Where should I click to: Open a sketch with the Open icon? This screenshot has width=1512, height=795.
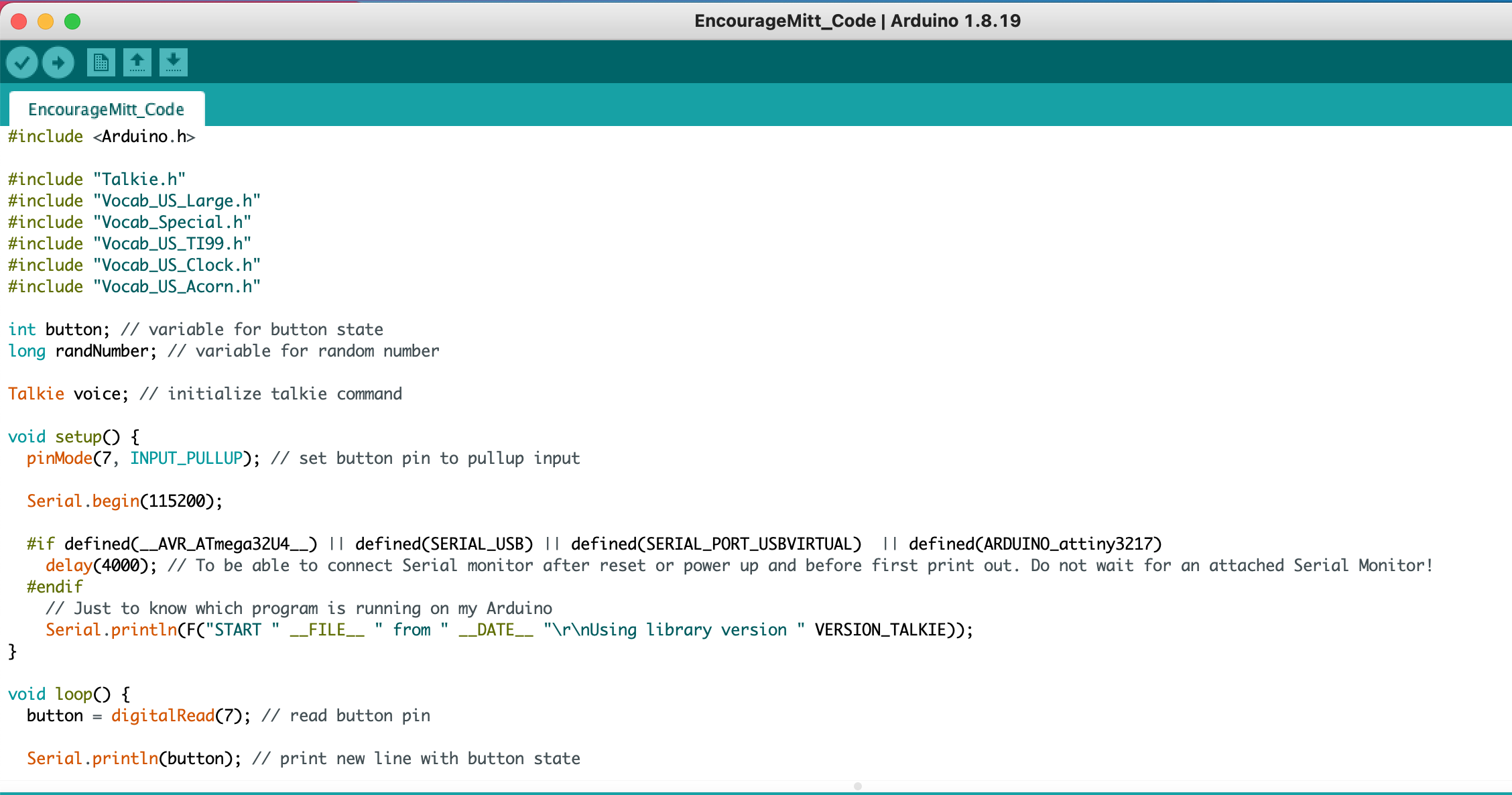click(x=137, y=63)
